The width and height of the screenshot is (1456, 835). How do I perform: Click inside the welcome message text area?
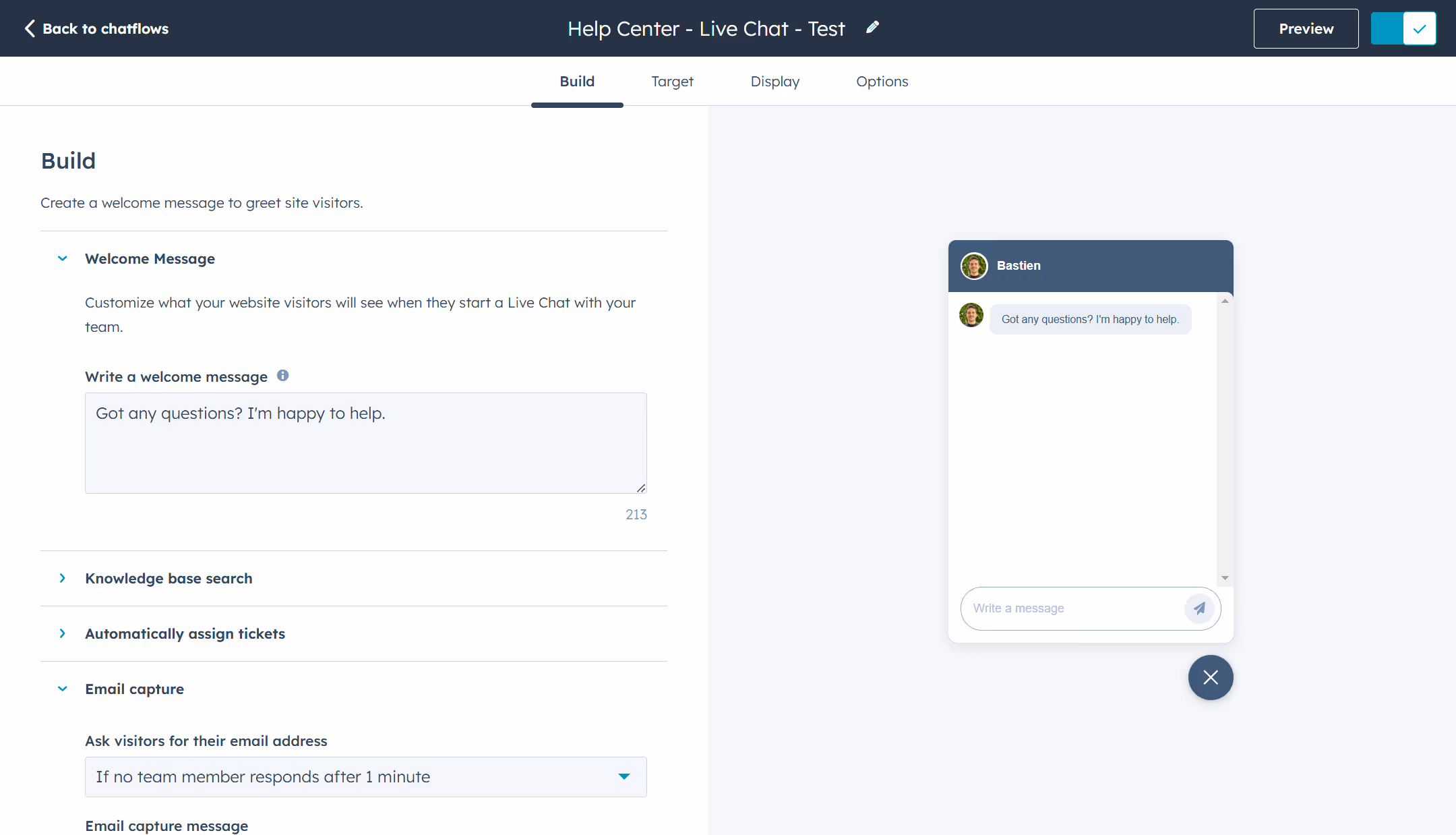coord(365,443)
